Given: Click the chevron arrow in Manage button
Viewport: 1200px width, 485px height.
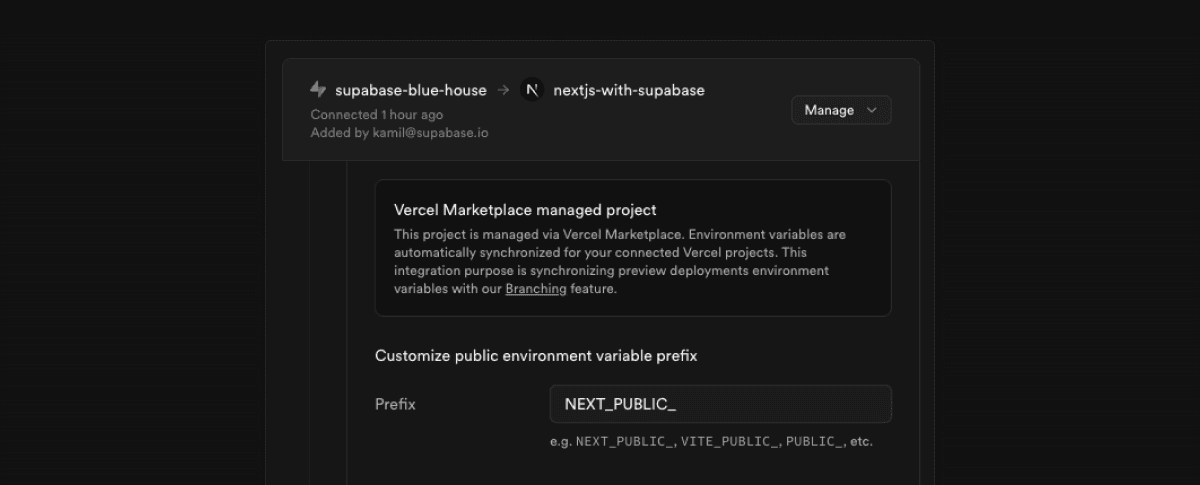Looking at the screenshot, I should (871, 110).
